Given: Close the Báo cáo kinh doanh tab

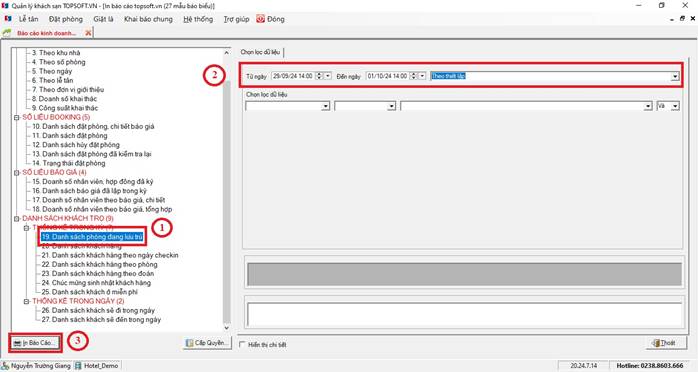Looking at the screenshot, I should [x=88, y=33].
